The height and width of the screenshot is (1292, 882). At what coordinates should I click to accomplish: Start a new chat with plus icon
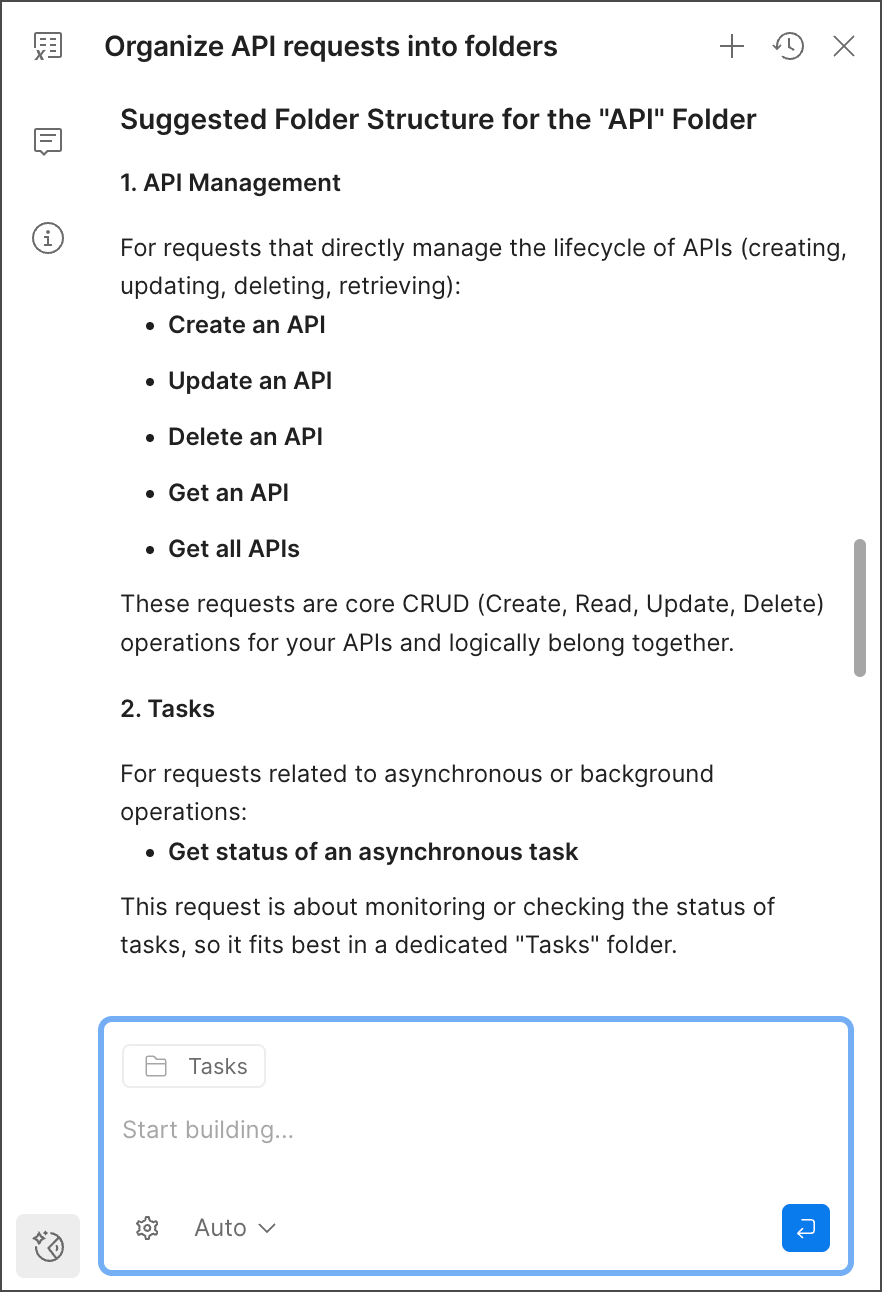tap(732, 46)
